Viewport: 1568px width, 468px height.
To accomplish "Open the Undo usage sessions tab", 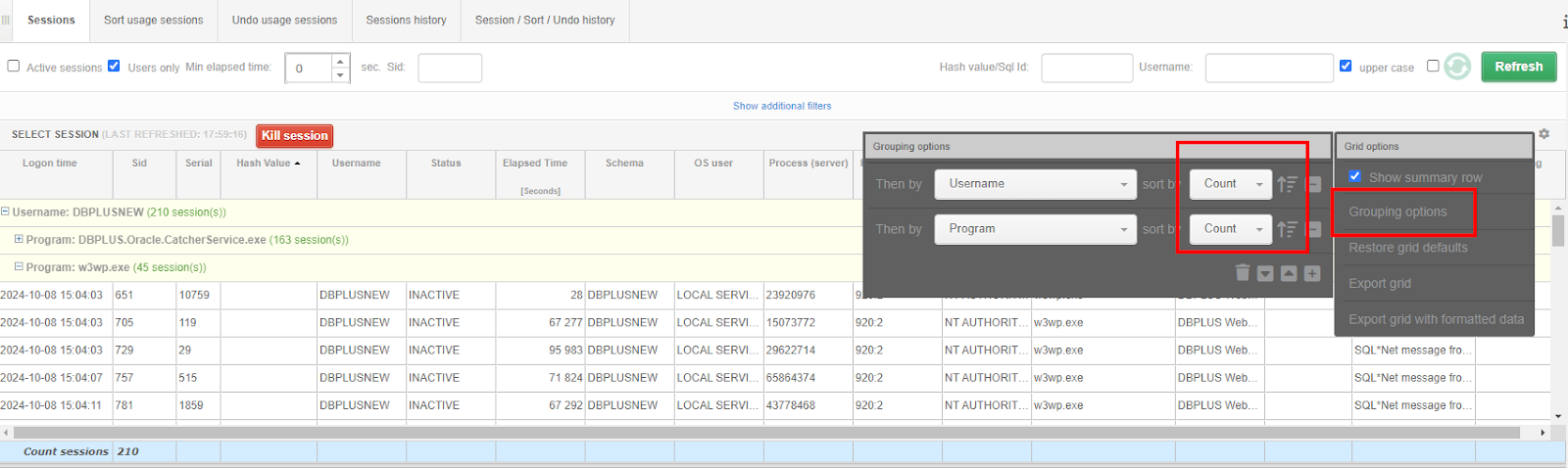I will 284,20.
